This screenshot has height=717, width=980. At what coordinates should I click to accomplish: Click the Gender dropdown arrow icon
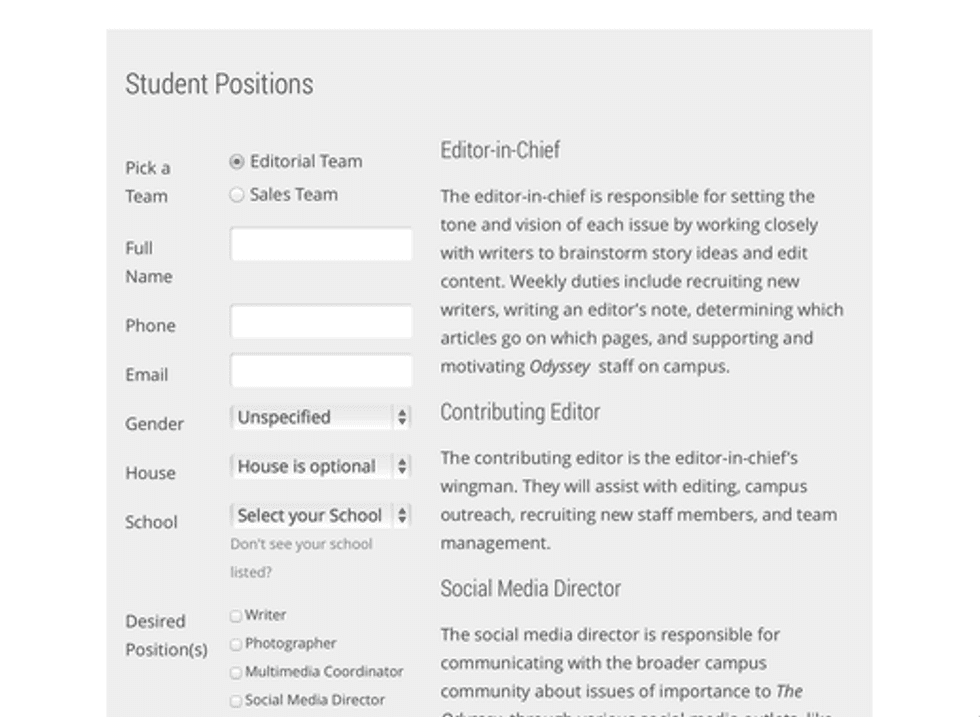(402, 417)
